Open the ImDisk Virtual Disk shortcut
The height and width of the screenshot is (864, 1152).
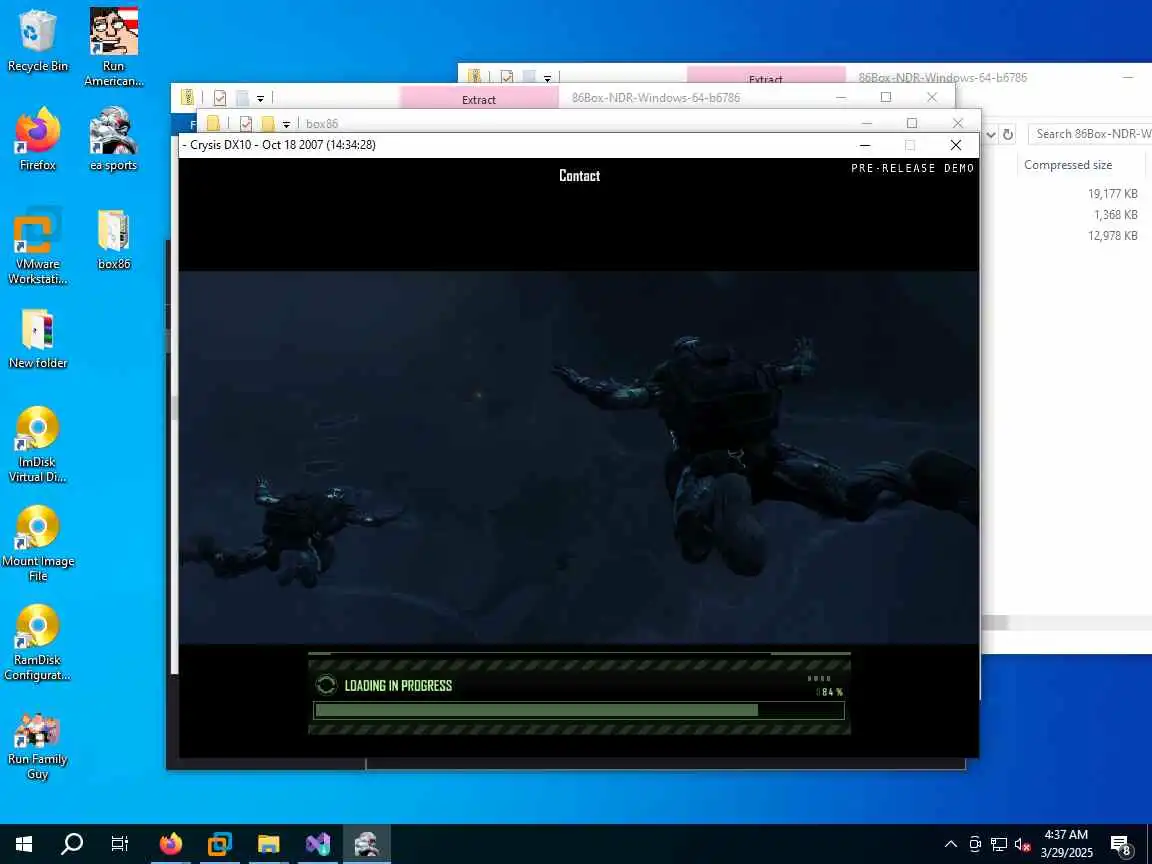coord(37,444)
